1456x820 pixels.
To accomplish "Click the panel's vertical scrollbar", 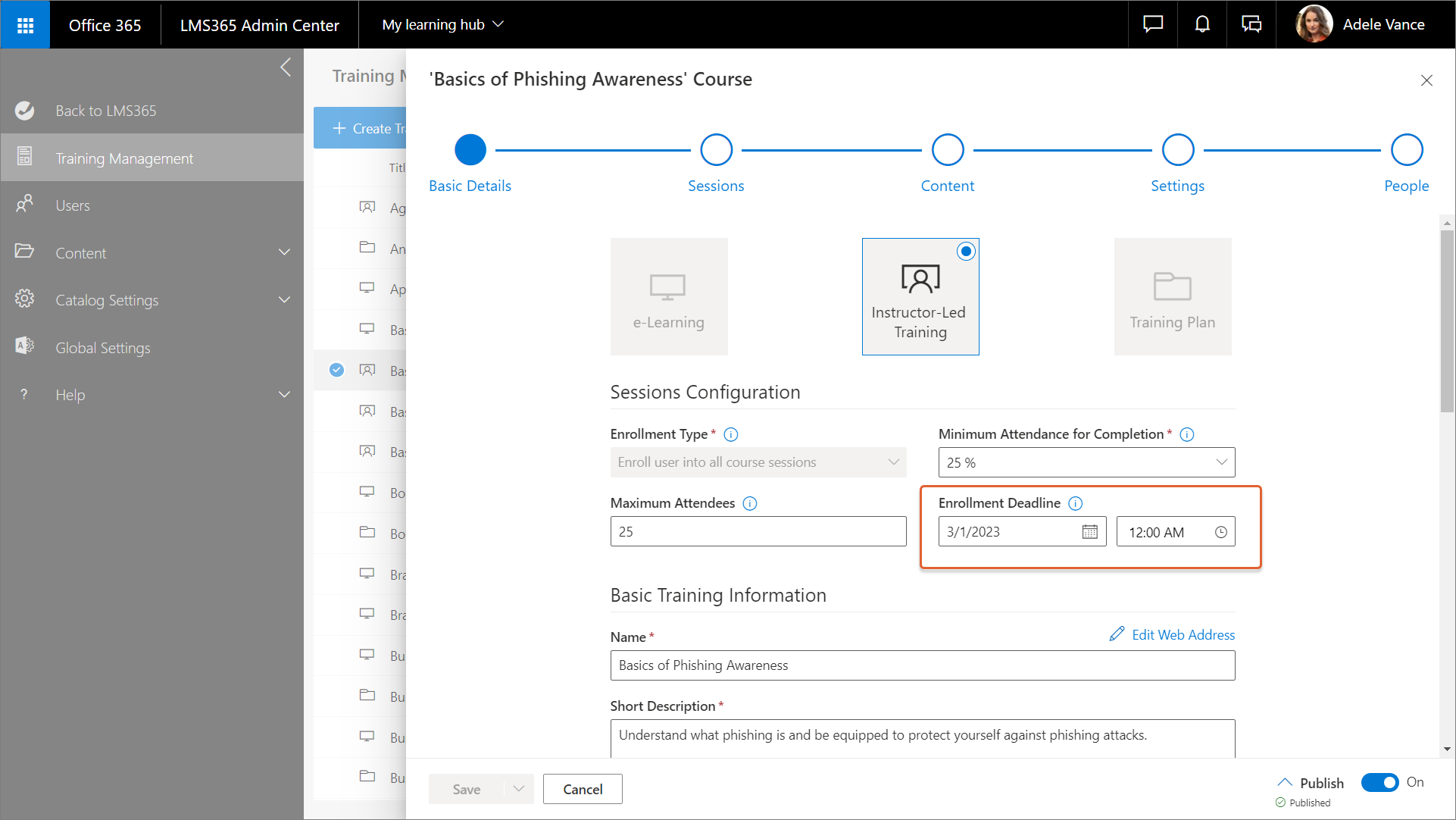I will [1447, 321].
